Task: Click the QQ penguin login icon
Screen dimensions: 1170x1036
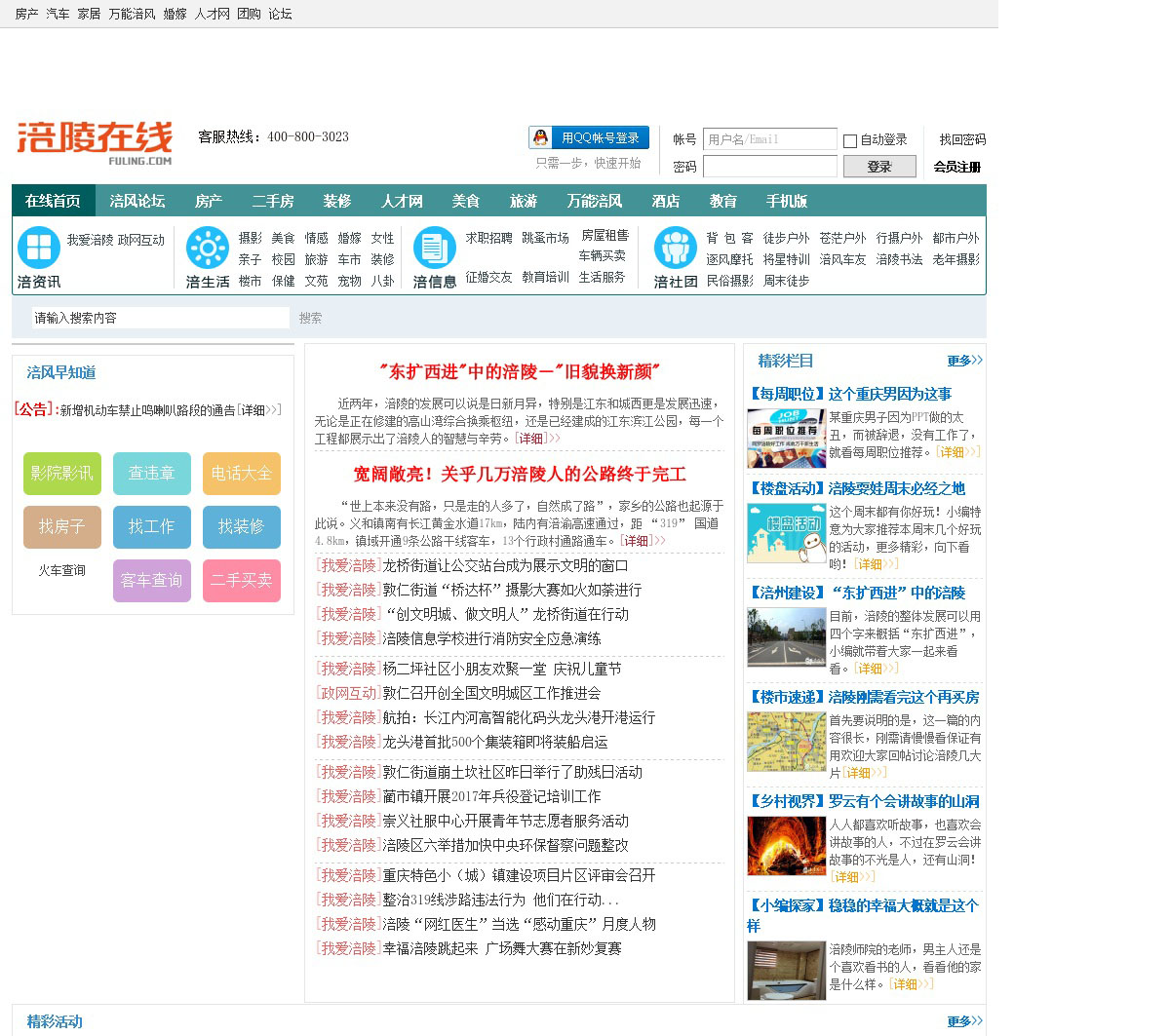Action: [541, 137]
